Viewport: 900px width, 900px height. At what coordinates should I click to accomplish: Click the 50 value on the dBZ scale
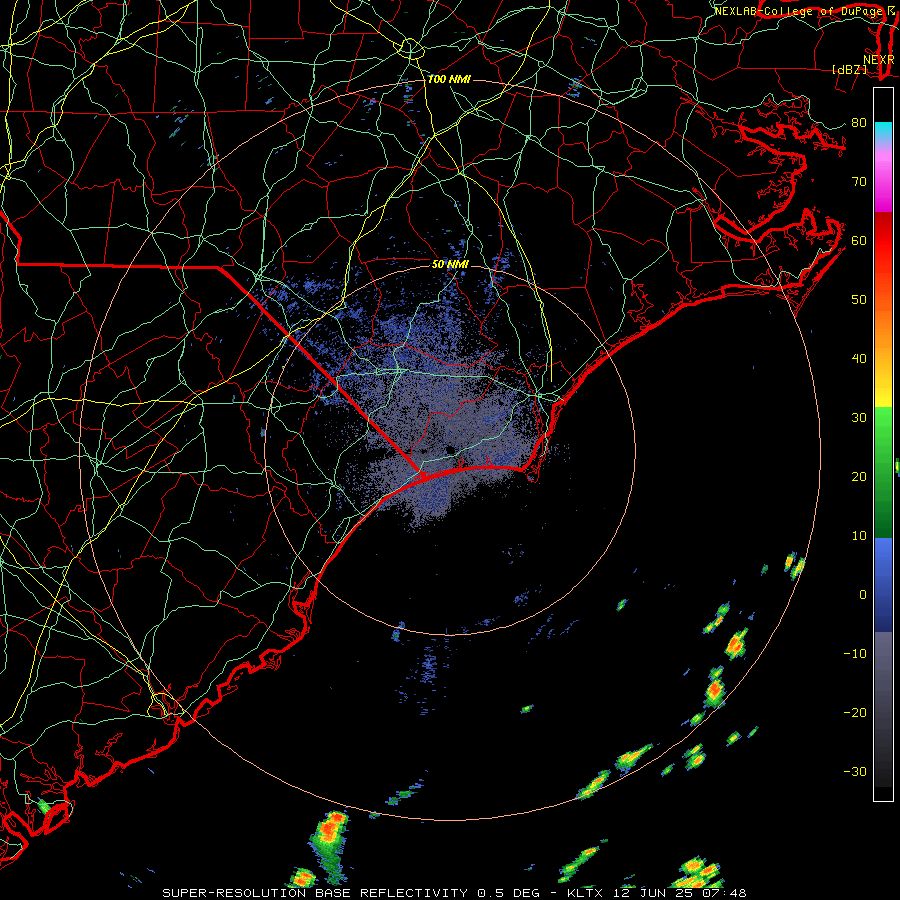(859, 300)
